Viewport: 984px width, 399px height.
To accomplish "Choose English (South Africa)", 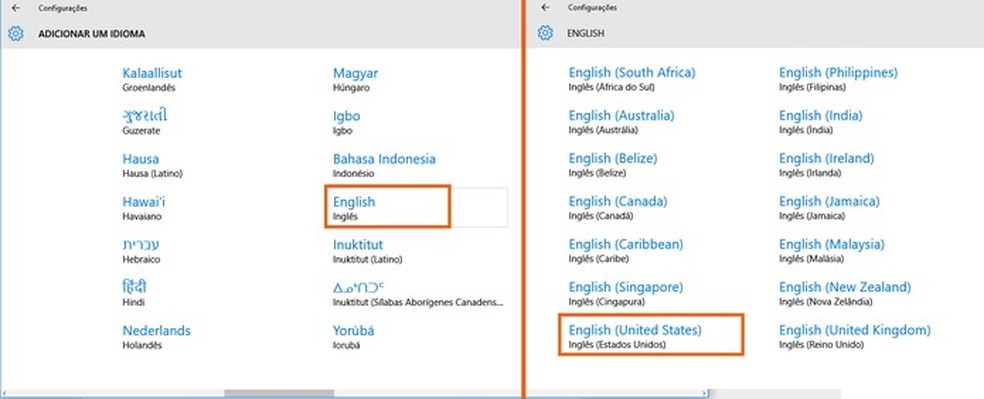I will (632, 80).
